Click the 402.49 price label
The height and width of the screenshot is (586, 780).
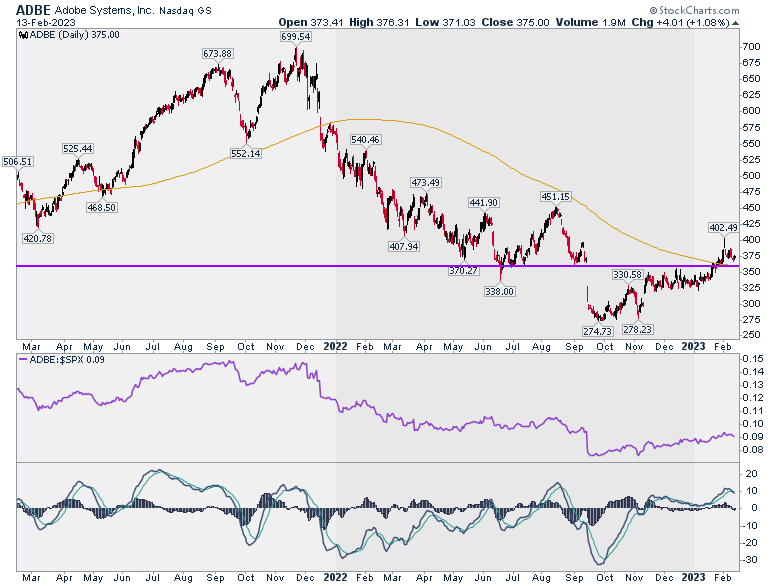[x=724, y=228]
